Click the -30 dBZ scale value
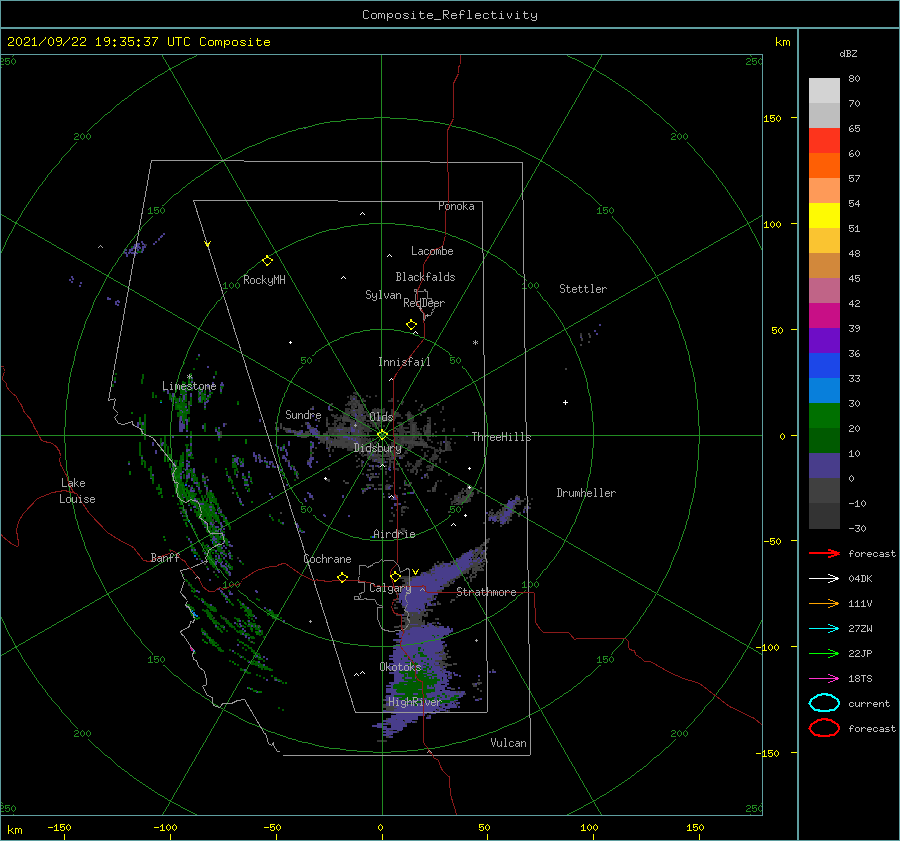Viewport: 900px width, 841px height. [x=858, y=528]
